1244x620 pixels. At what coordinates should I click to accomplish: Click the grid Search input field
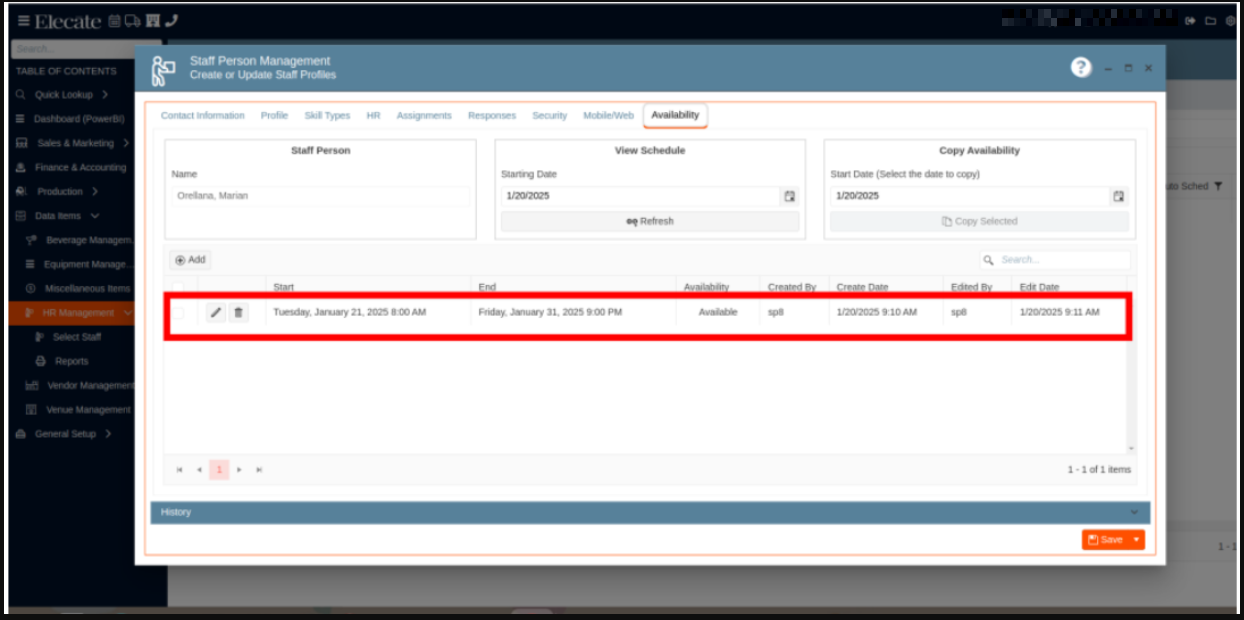pos(1062,260)
